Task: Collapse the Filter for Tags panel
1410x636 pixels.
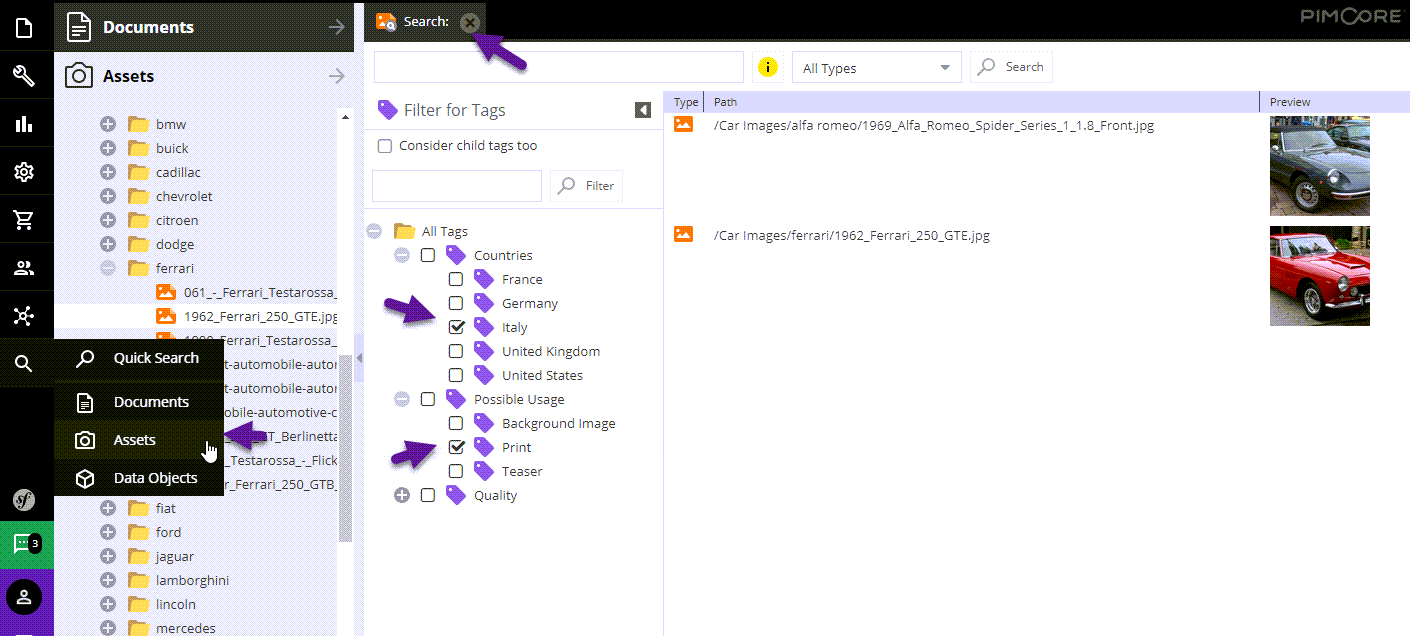Action: click(643, 110)
